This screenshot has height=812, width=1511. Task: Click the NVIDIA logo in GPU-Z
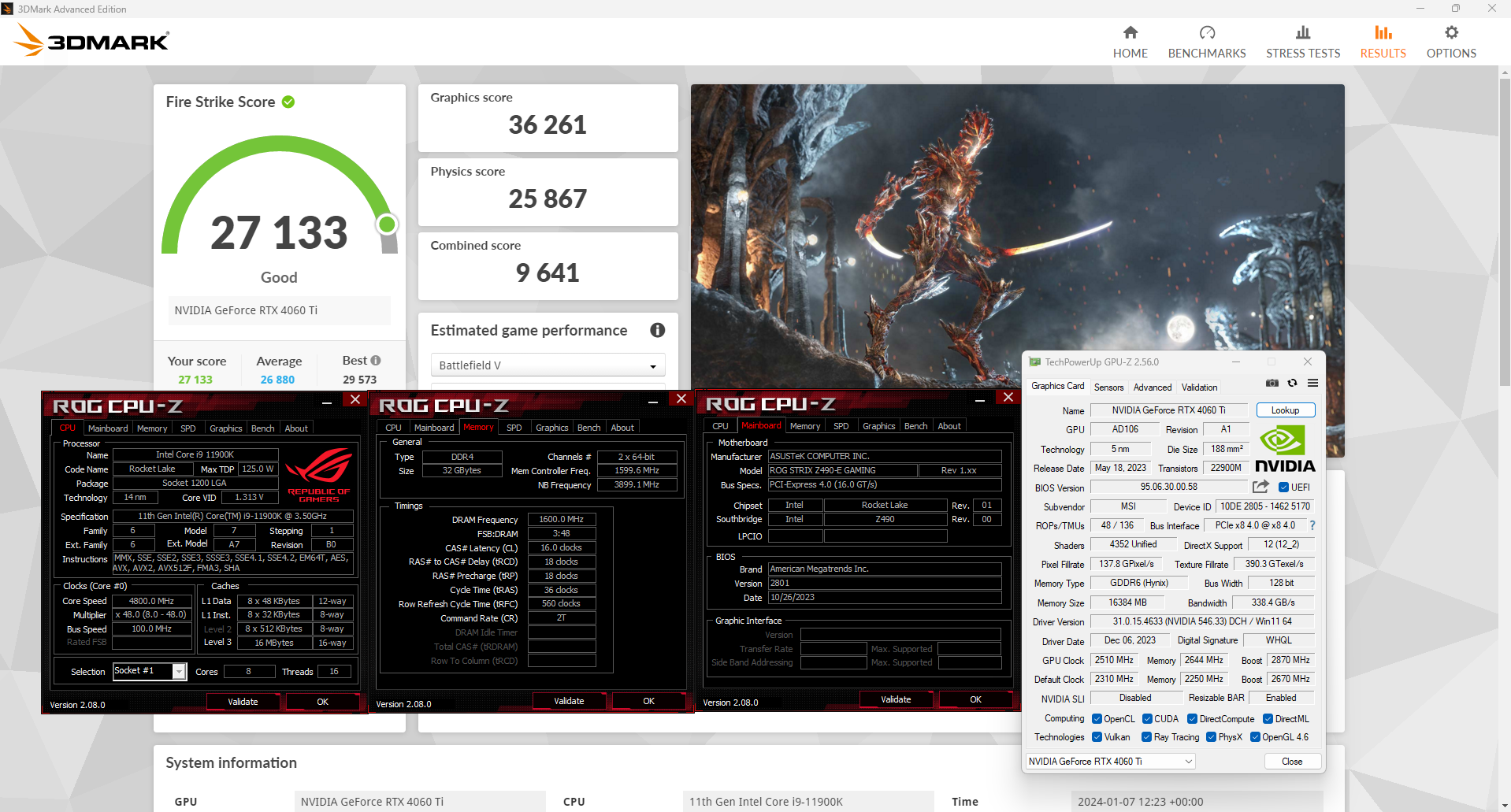tap(1285, 449)
